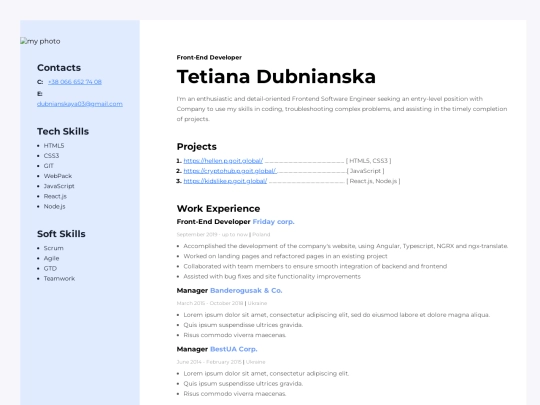
Task: Open the hellen.p.goit.global project link
Action: click(223, 160)
